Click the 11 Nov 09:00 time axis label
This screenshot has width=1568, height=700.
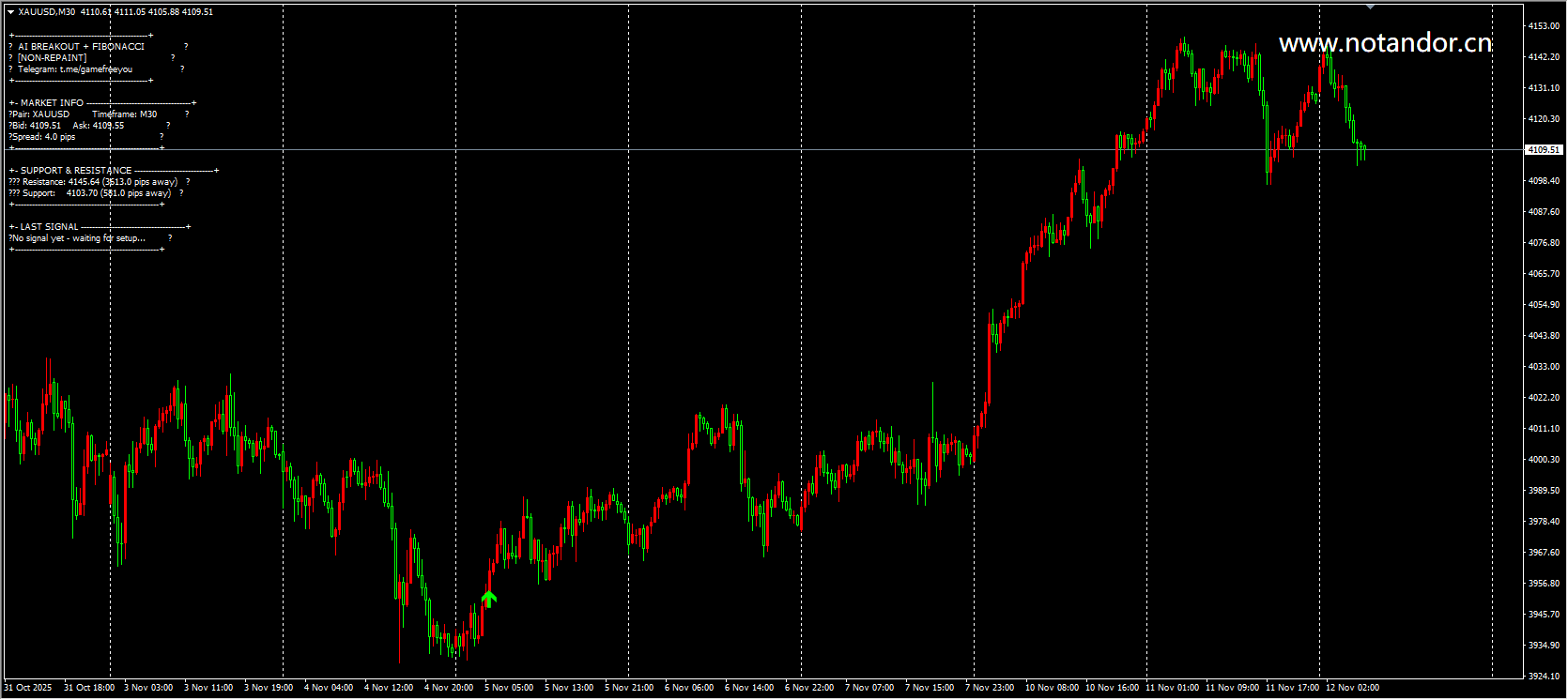click(1232, 688)
